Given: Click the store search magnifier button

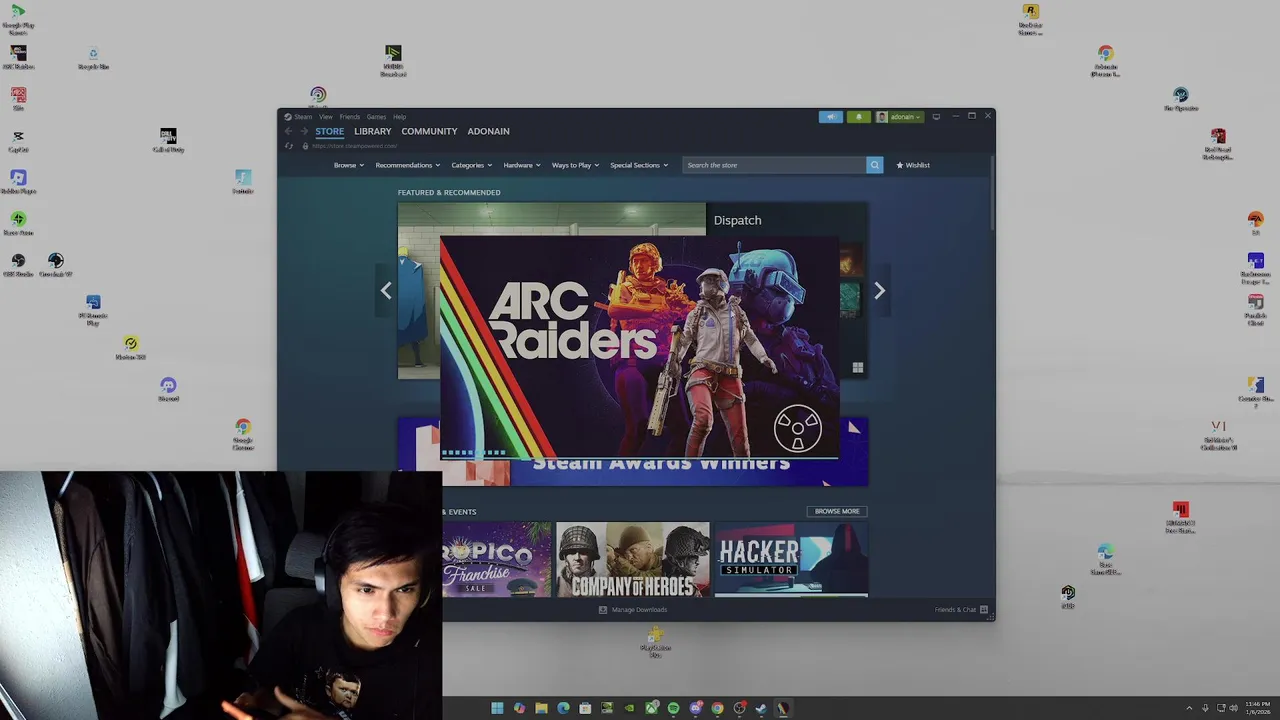Looking at the screenshot, I should 875,165.
